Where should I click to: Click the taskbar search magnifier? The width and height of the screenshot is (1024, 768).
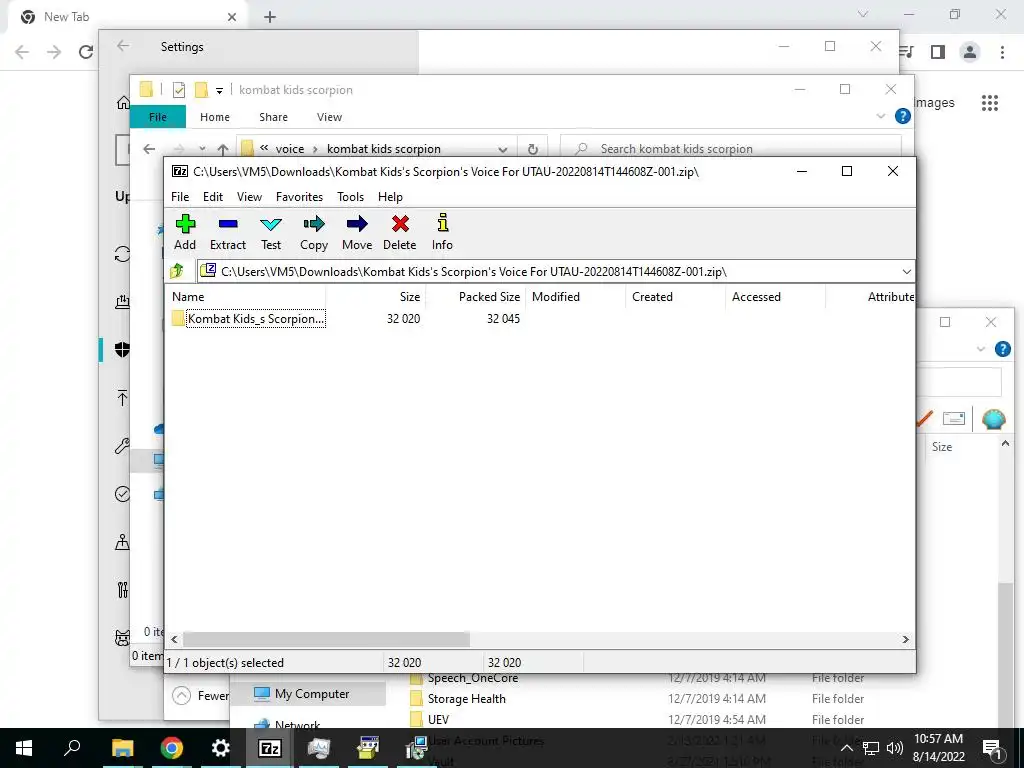[72, 748]
